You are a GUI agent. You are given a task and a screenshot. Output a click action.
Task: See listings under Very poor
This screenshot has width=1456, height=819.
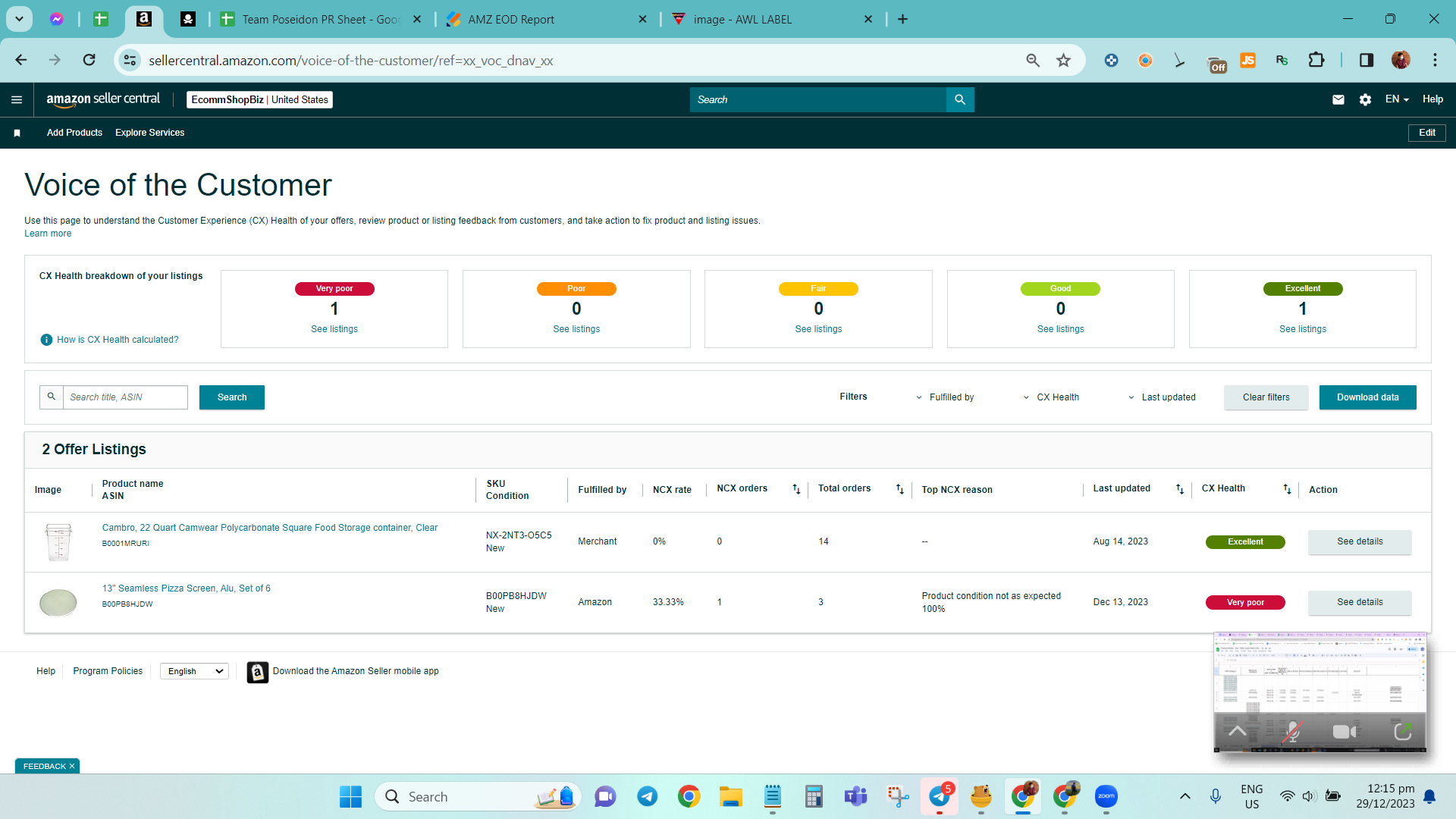pyautogui.click(x=334, y=329)
